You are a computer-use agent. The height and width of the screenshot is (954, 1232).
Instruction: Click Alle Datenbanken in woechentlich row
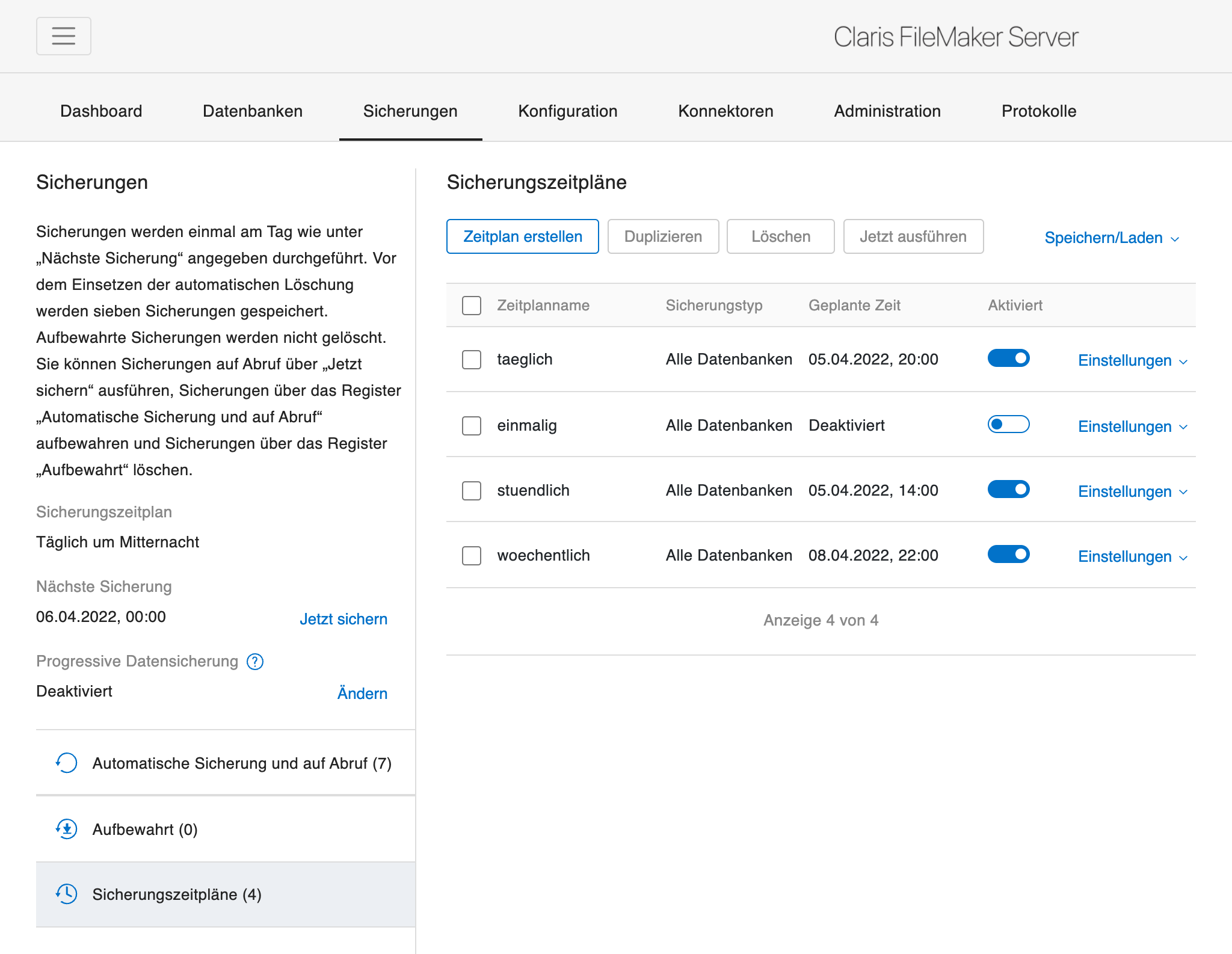click(x=728, y=556)
